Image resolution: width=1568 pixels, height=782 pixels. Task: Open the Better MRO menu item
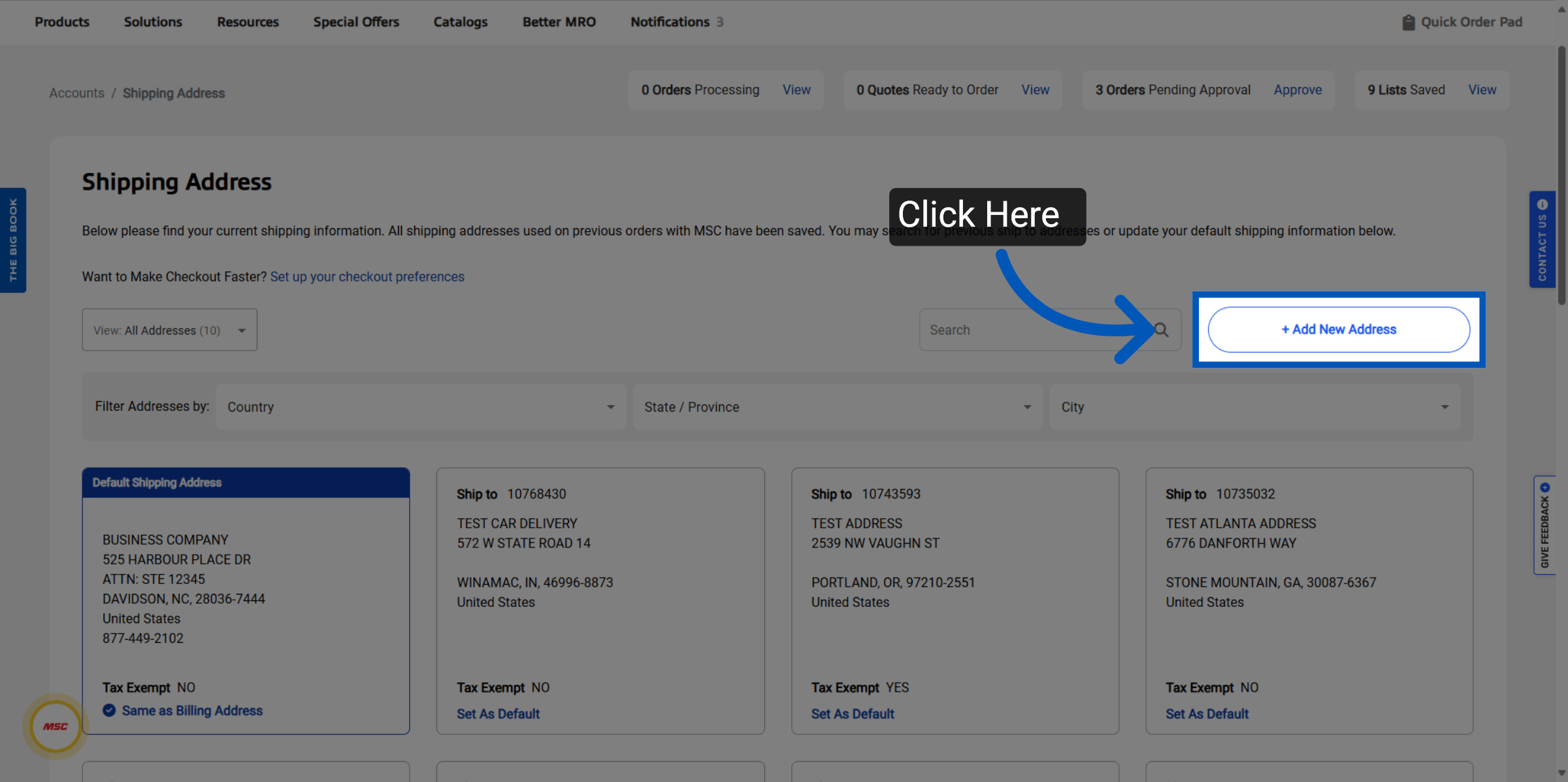tap(559, 22)
